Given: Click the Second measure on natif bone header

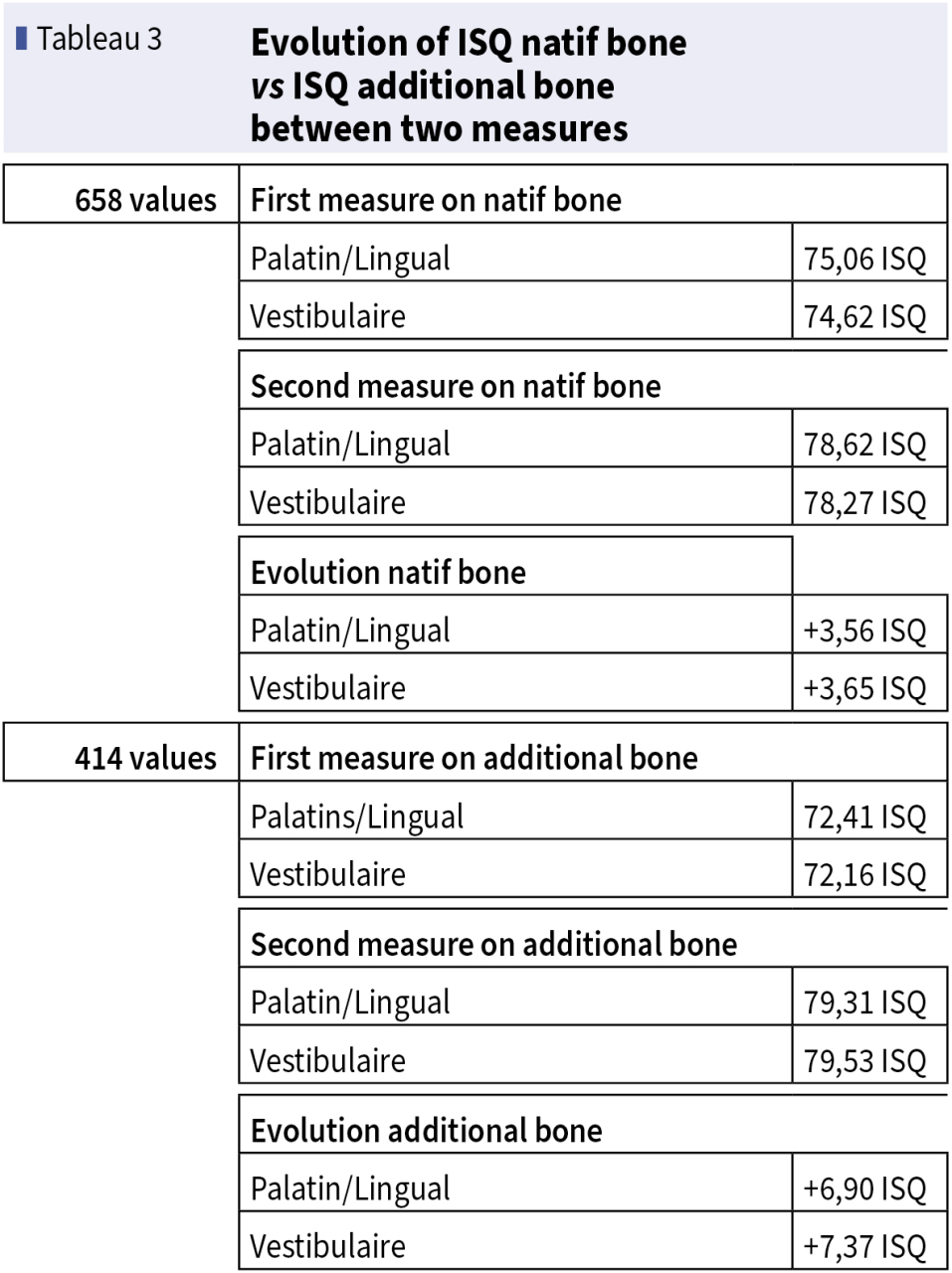Looking at the screenshot, I should (x=593, y=380).
